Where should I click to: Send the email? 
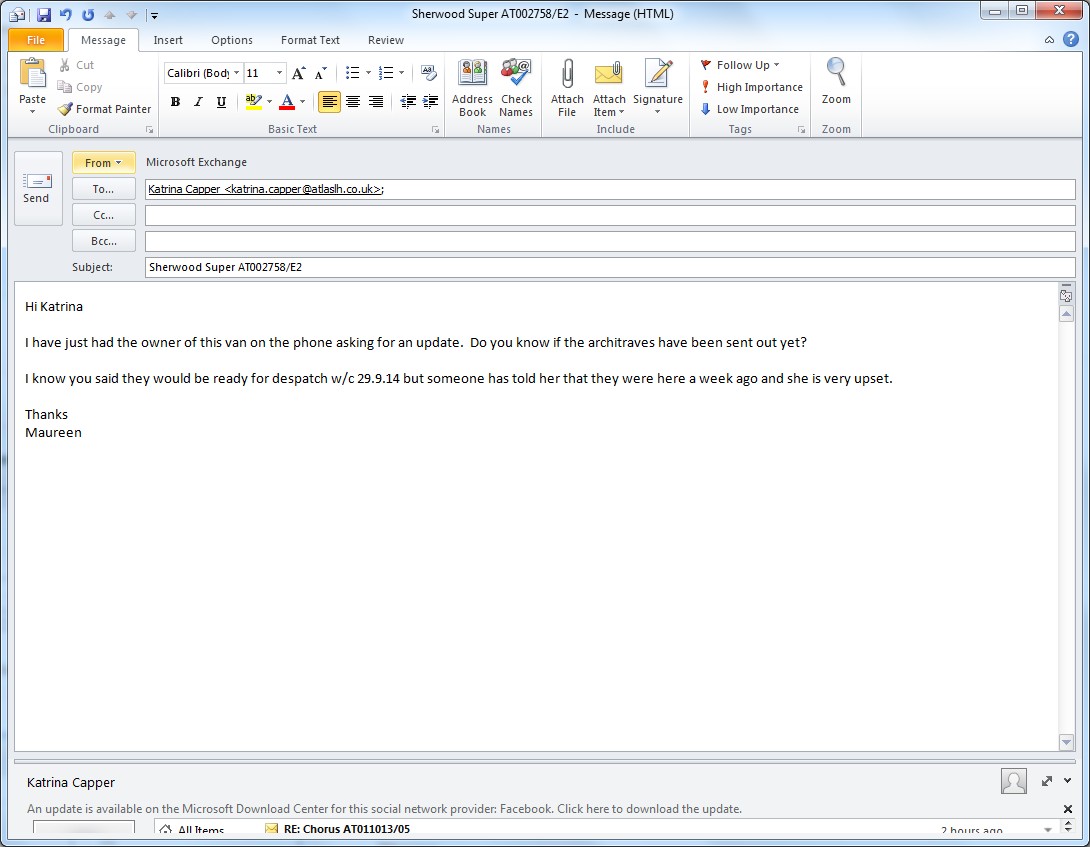point(38,188)
